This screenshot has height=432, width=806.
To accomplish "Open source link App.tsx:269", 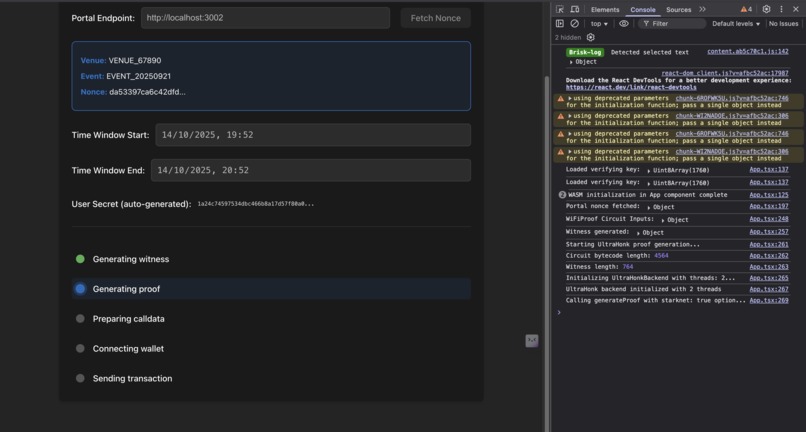I will pyautogui.click(x=768, y=300).
